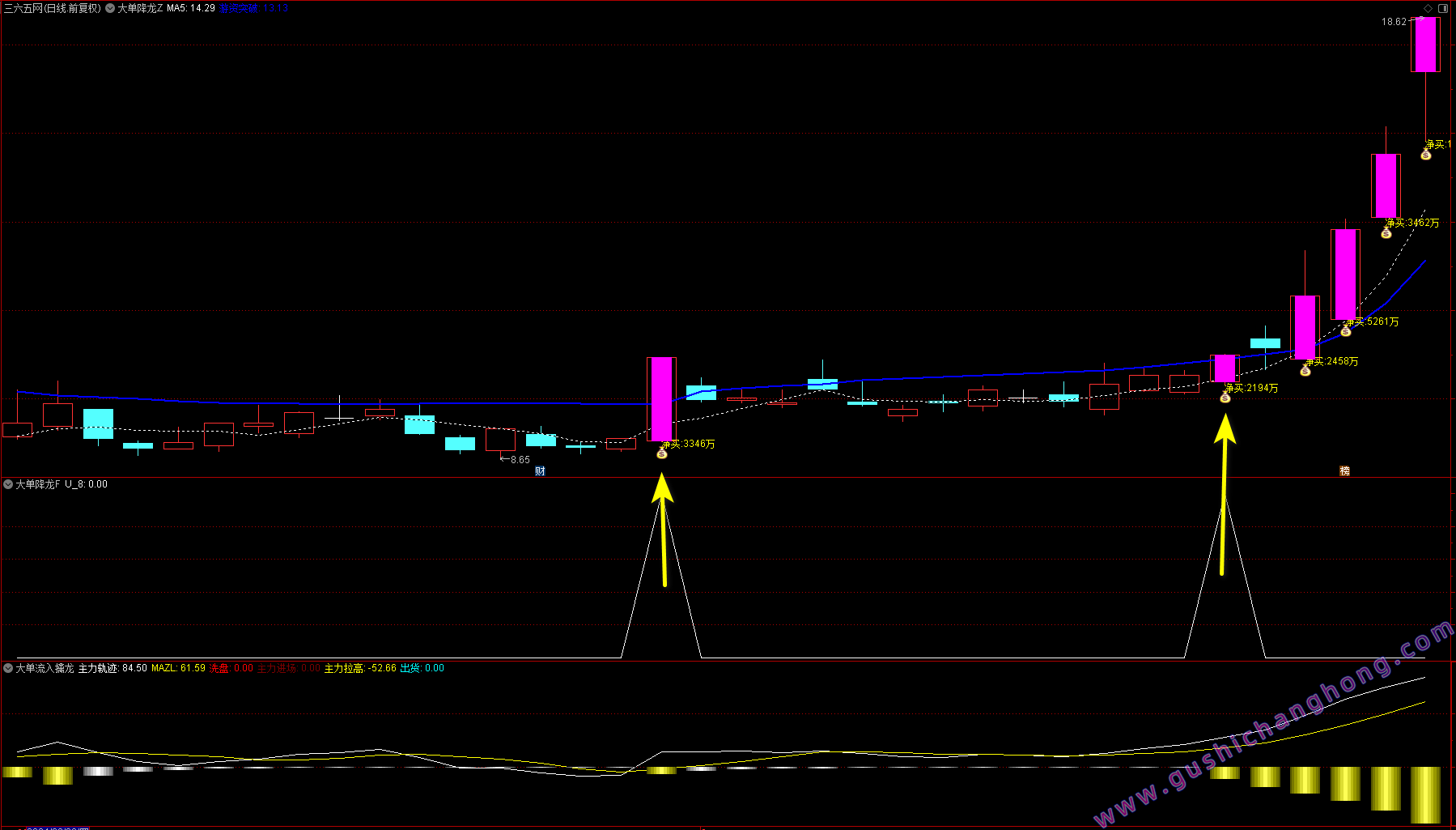Click the money bag icon beside 净买:3462万
The image size is (1456, 830).
[1386, 233]
